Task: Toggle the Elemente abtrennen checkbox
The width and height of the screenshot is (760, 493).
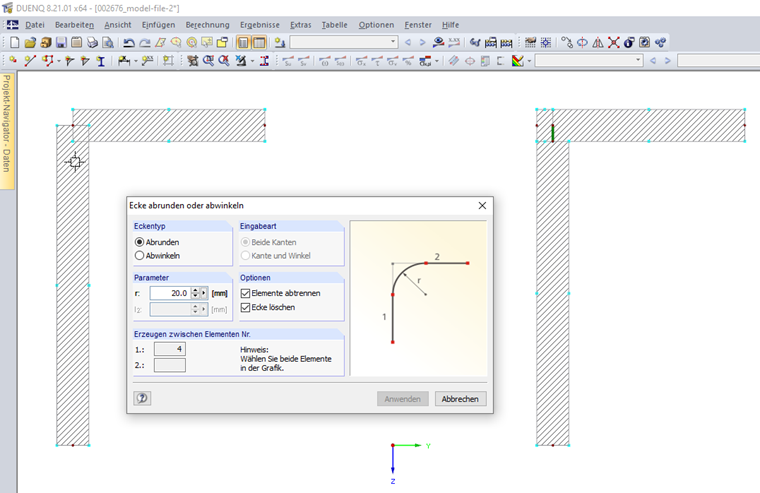Action: (x=245, y=293)
